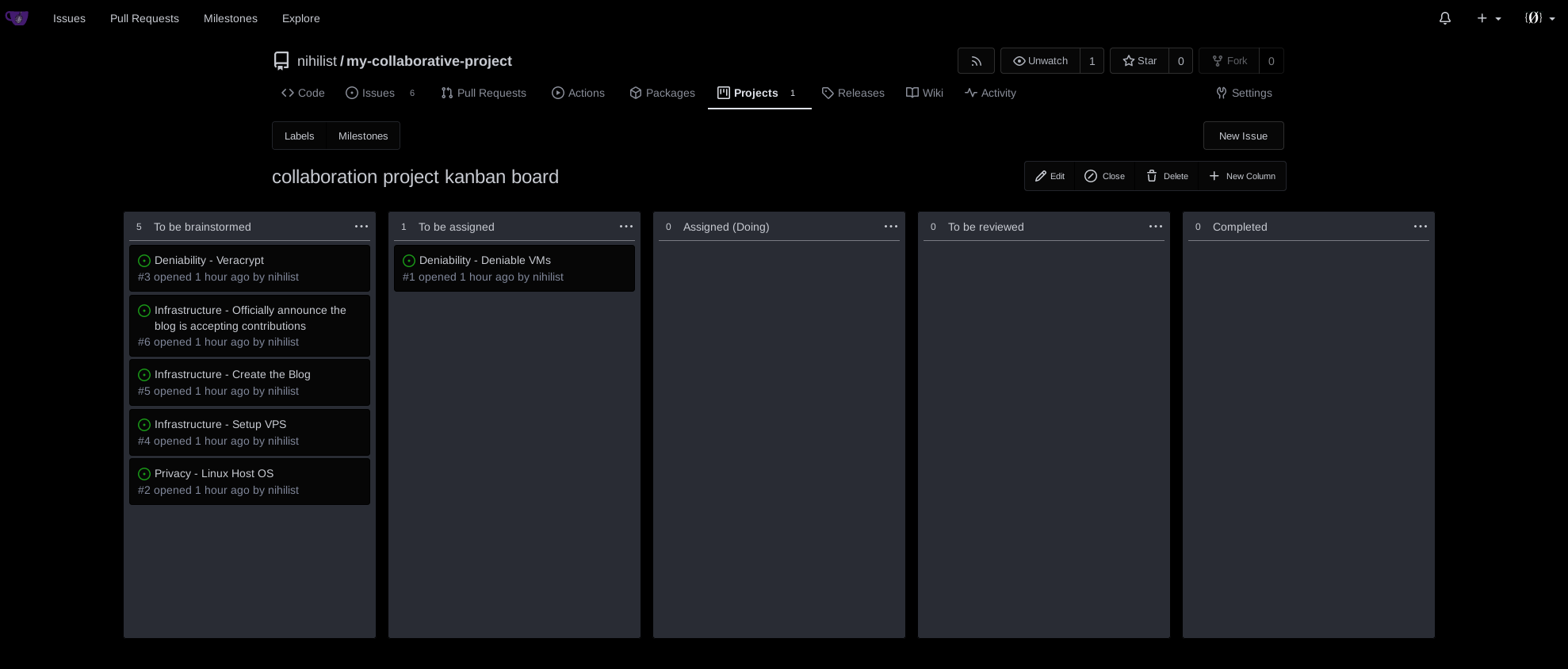The image size is (1568, 669).
Task: Expand the Completed column three-dot menu
Action: pos(1420,227)
